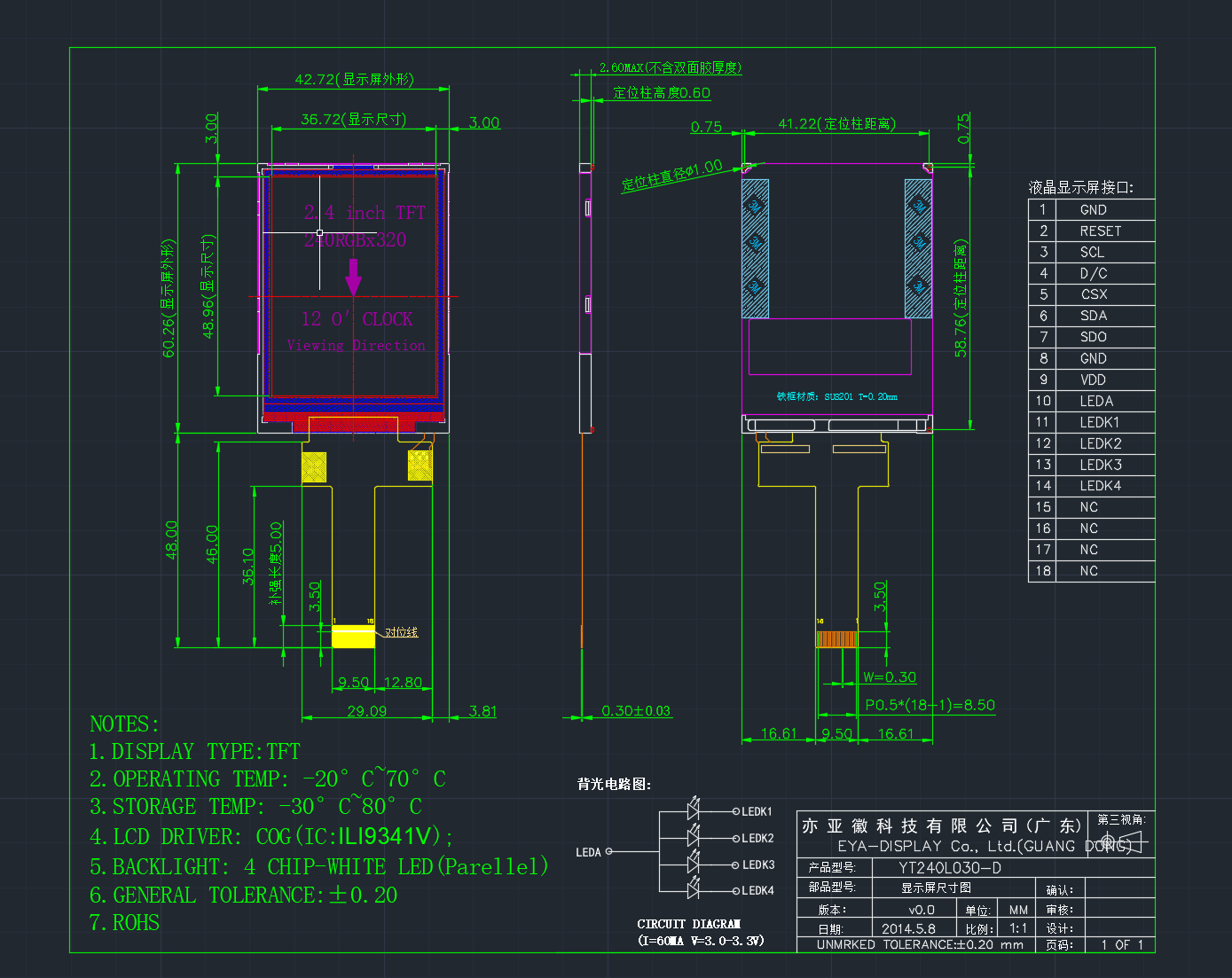This screenshot has height=978, width=1232.
Task: Click the 60.26 vertical dimension text
Action: coord(169,298)
